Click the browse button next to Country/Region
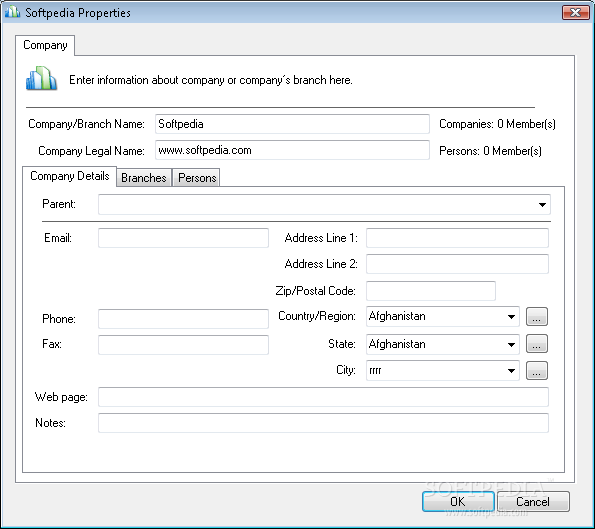 coord(537,316)
